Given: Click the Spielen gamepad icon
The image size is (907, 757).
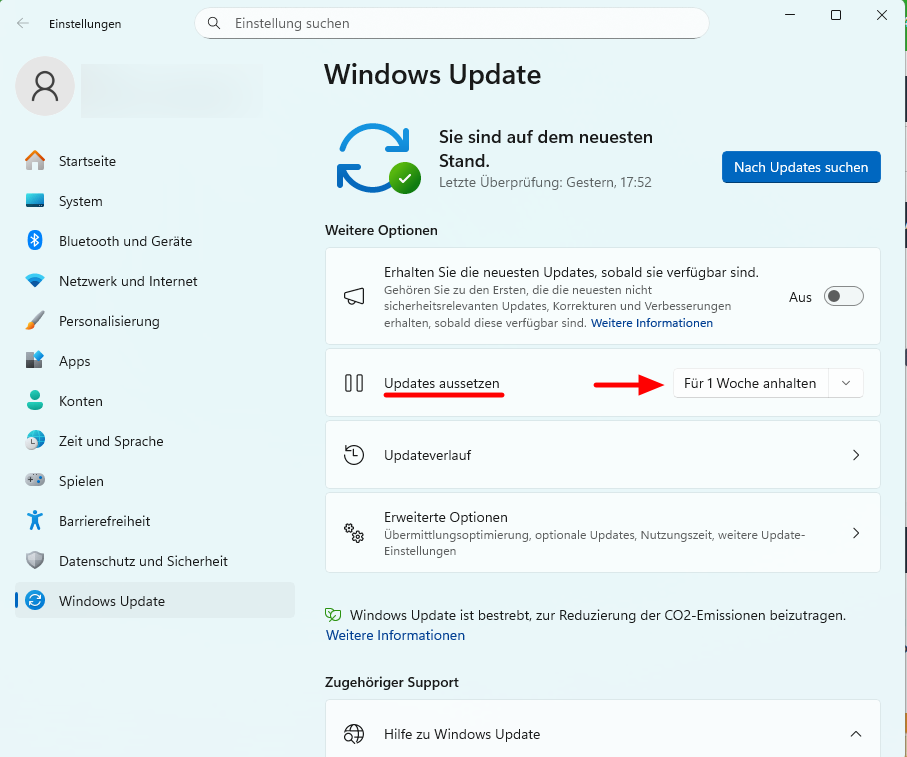Looking at the screenshot, I should [x=35, y=480].
